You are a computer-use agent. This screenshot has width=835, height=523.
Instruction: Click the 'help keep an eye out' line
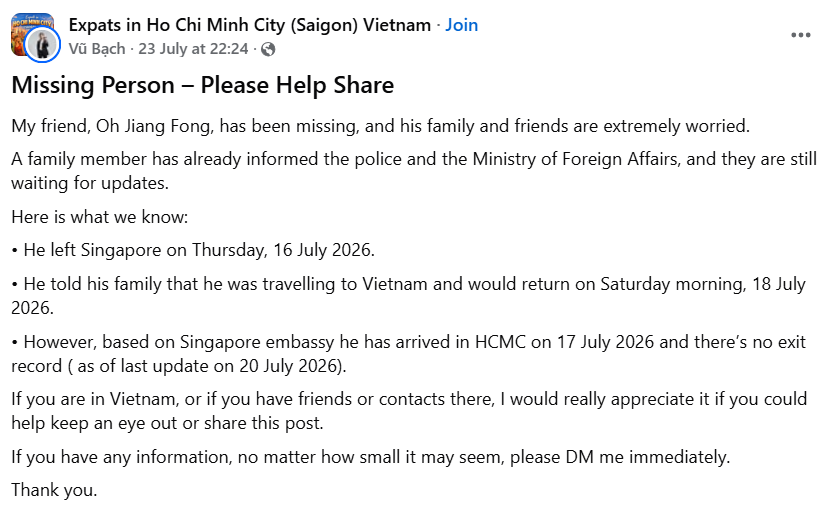tap(167, 423)
